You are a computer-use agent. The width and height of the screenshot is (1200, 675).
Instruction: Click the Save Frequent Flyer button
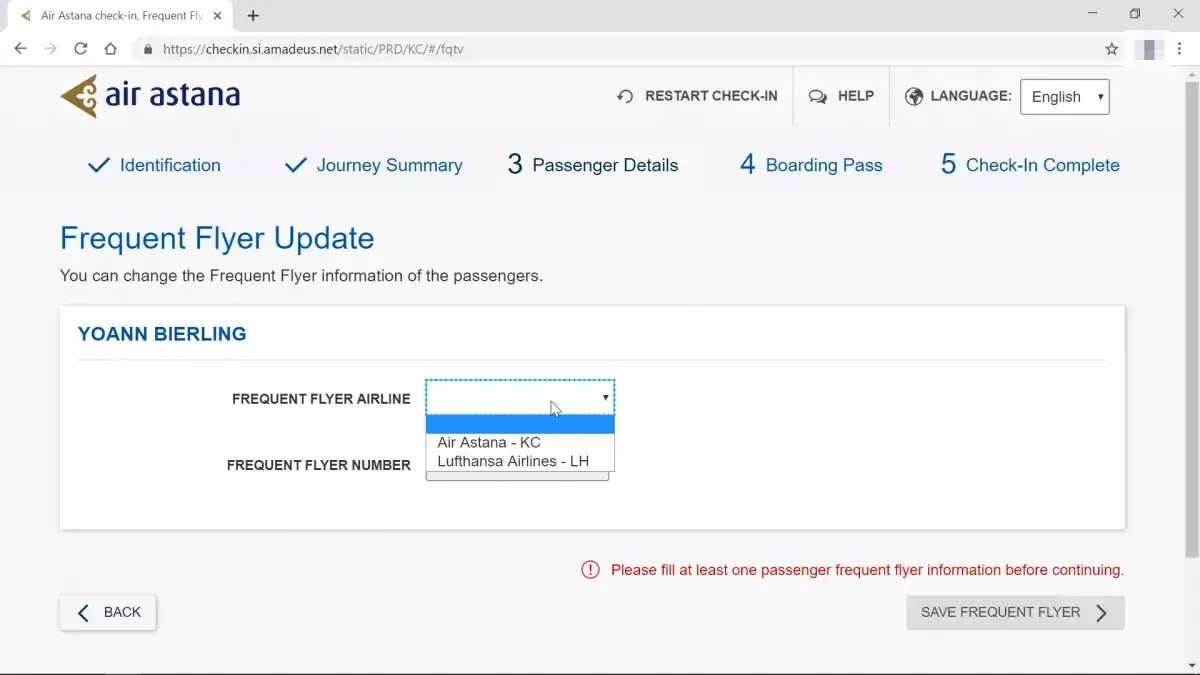tap(1015, 613)
